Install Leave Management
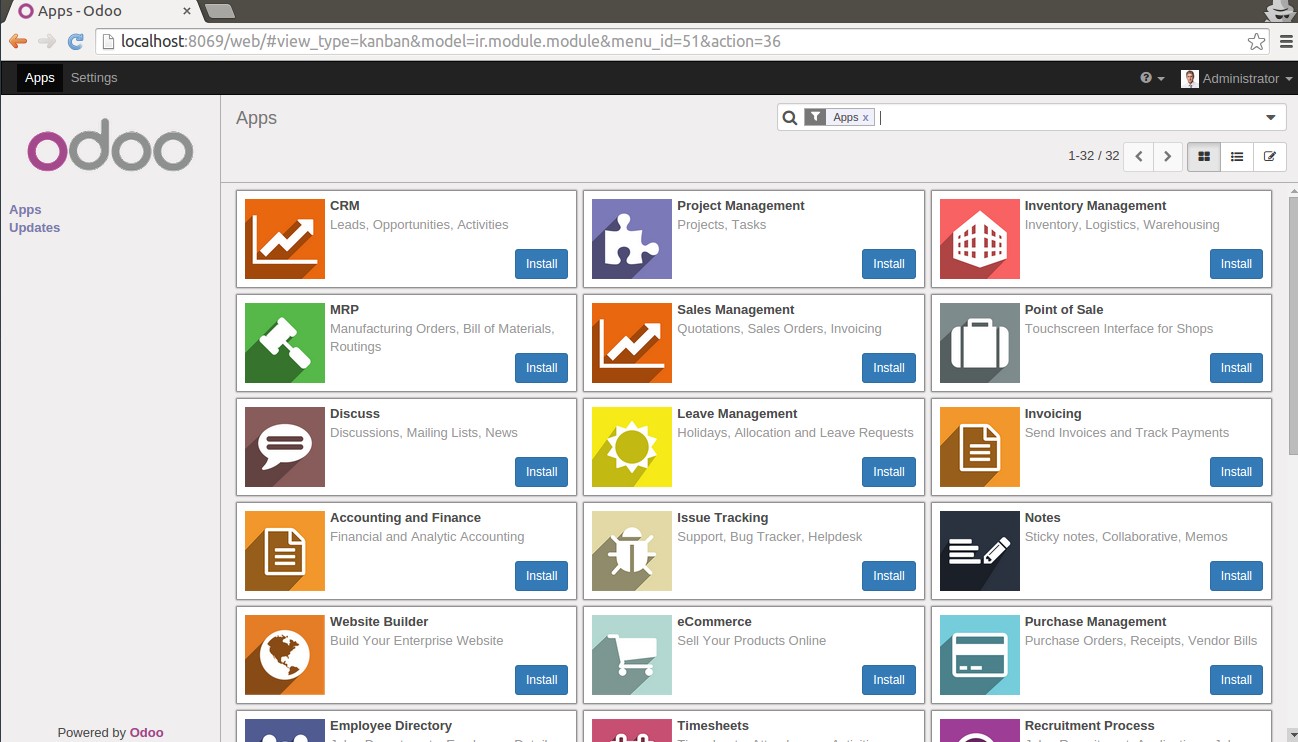This screenshot has width=1298, height=742. pos(888,472)
